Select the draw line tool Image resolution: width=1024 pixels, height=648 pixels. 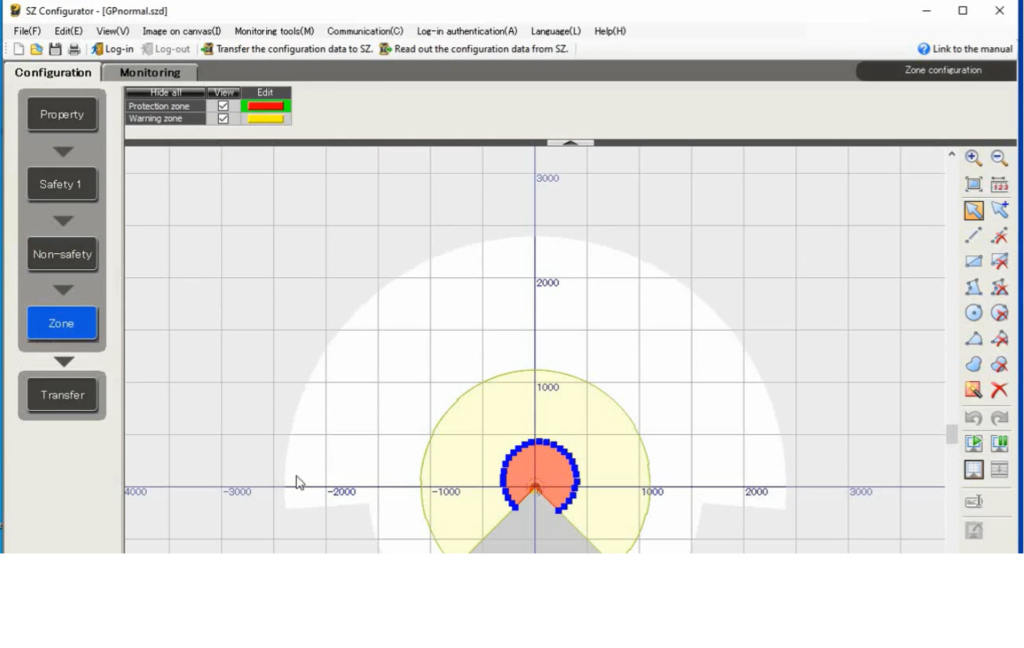pos(973,236)
